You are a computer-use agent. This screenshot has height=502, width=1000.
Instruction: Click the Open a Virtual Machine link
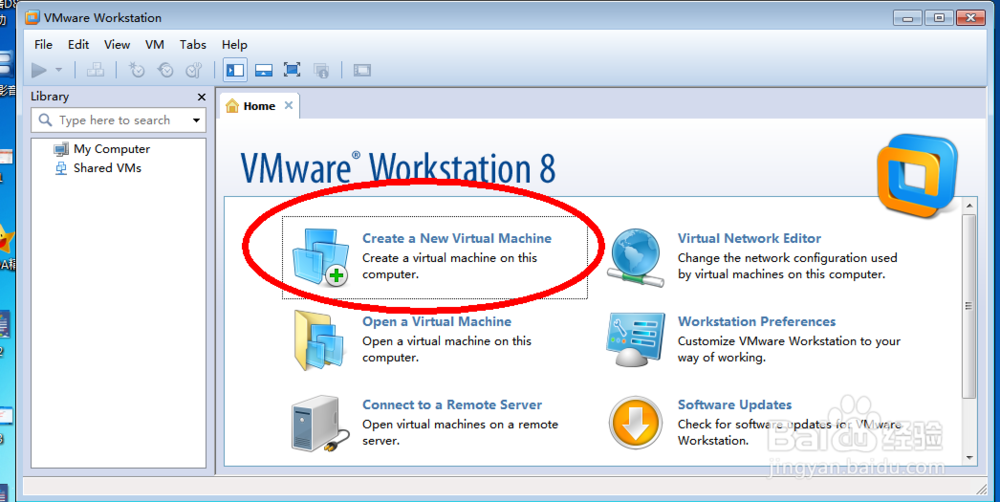[437, 321]
